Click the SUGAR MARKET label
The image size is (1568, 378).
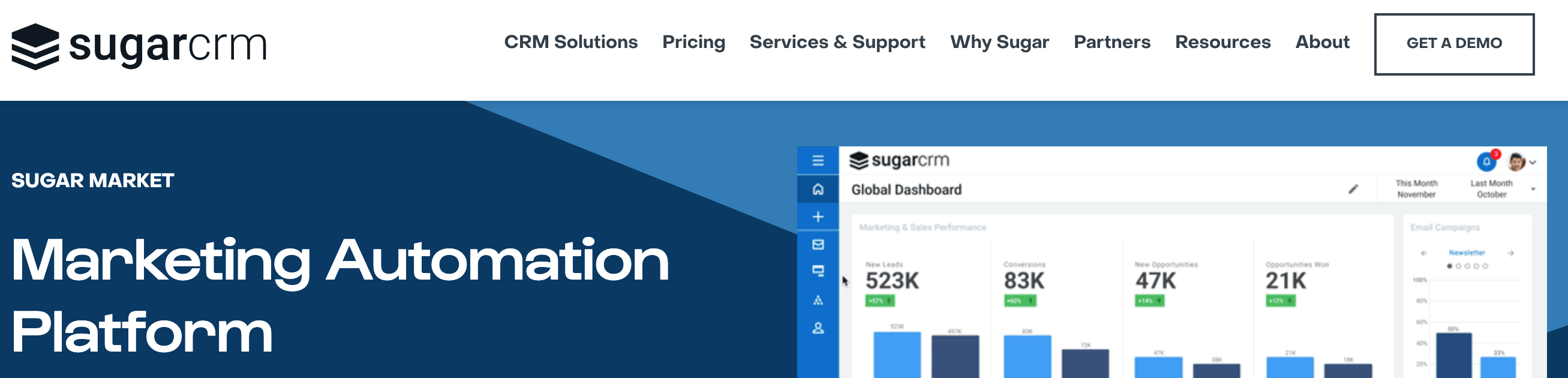pyautogui.click(x=92, y=181)
